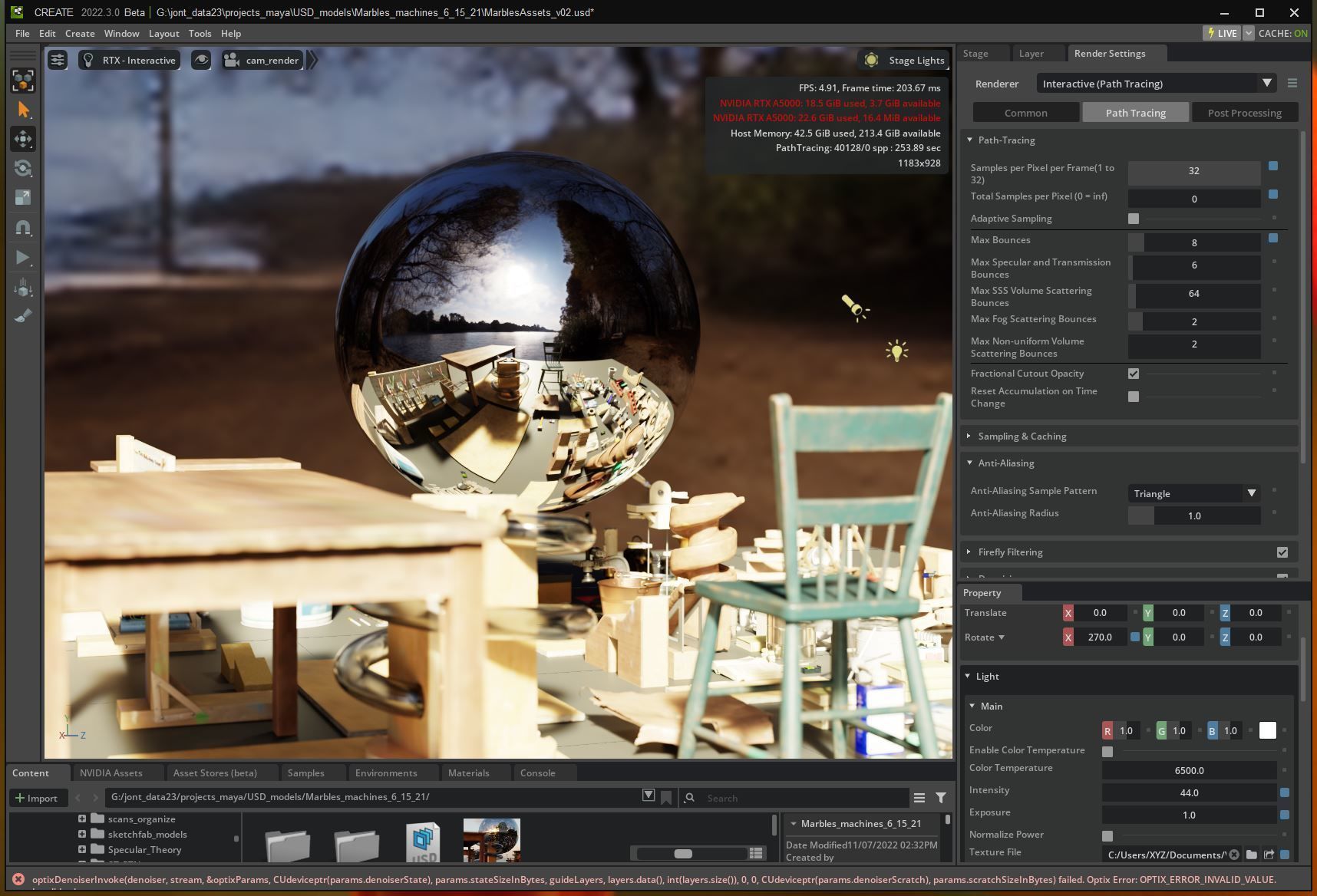Screen dimensions: 1317x896
Task: Switch to the Post Processing tab
Action: [1244, 112]
